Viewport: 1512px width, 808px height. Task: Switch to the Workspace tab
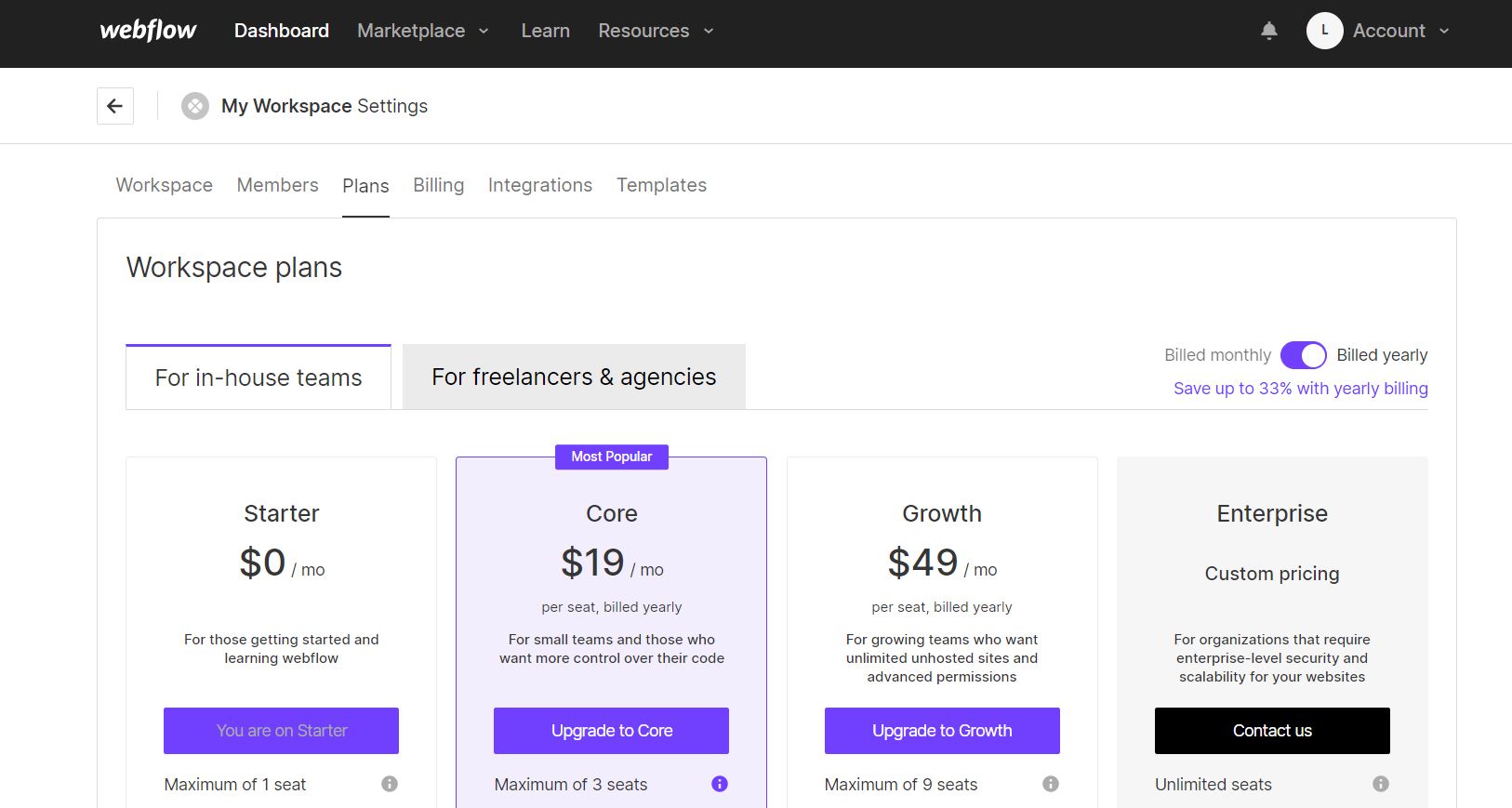165,185
